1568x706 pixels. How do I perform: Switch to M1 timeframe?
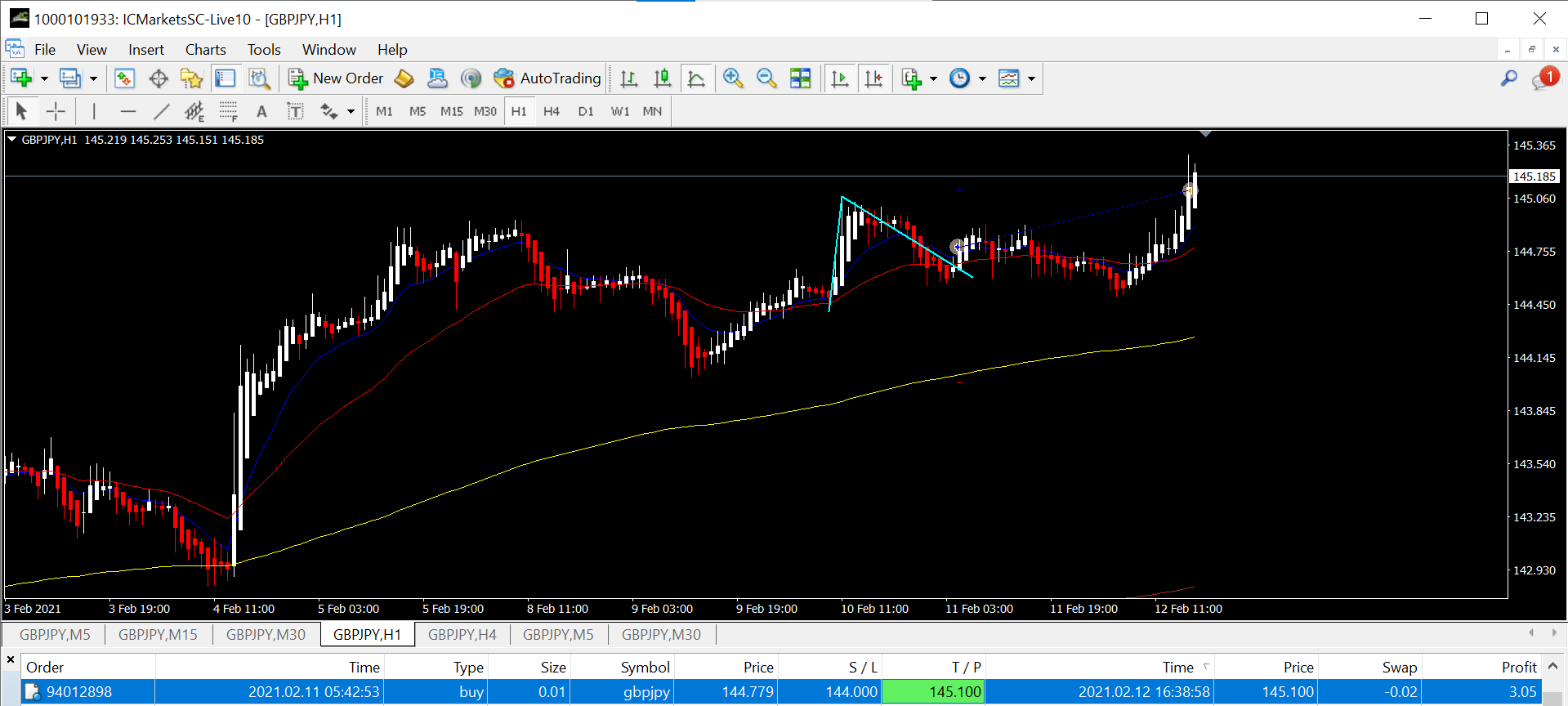coord(384,111)
